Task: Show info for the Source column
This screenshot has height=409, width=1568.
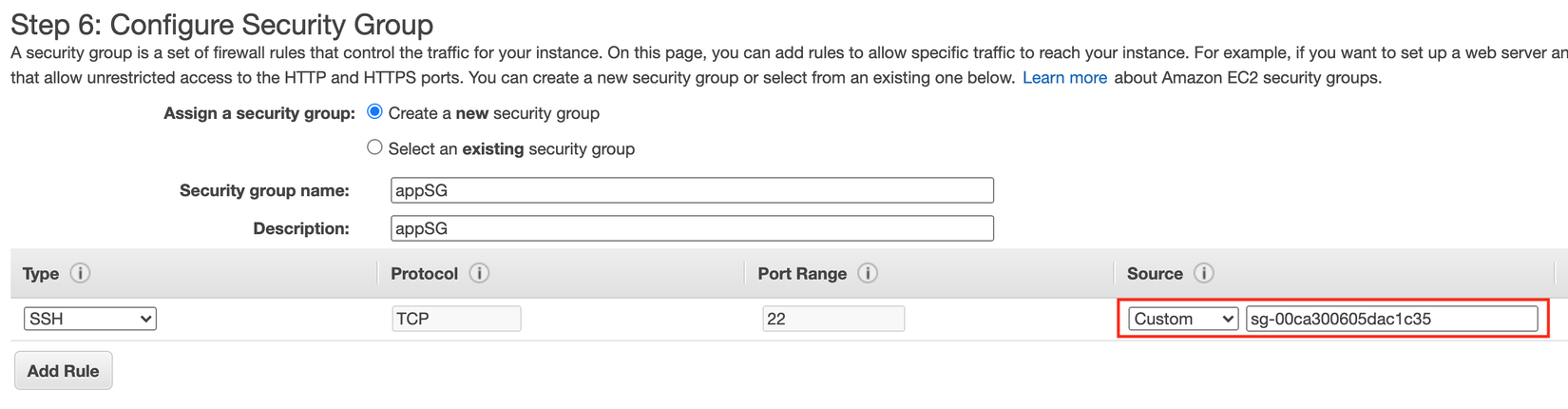Action: click(1204, 274)
